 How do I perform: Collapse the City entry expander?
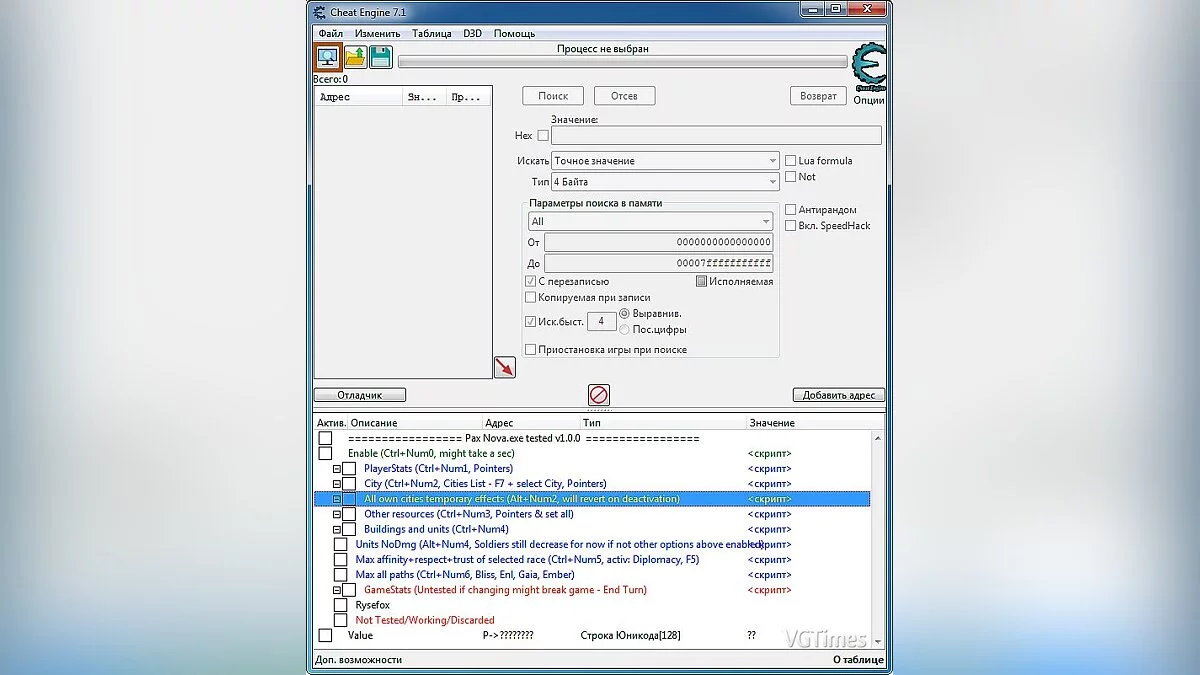[x=337, y=484]
